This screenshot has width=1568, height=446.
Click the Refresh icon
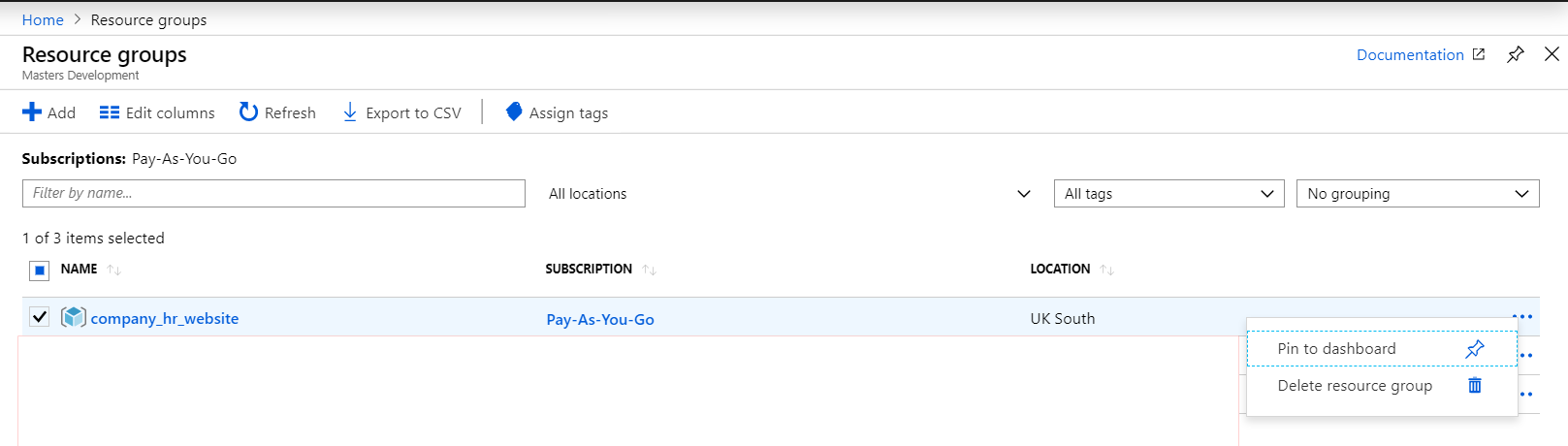pyautogui.click(x=248, y=112)
